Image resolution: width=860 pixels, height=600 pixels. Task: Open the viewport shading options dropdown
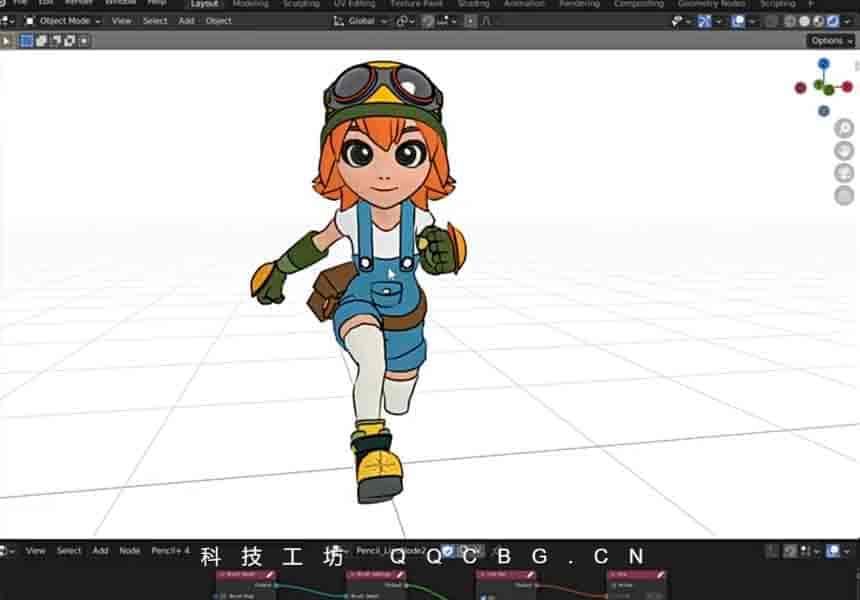847,21
